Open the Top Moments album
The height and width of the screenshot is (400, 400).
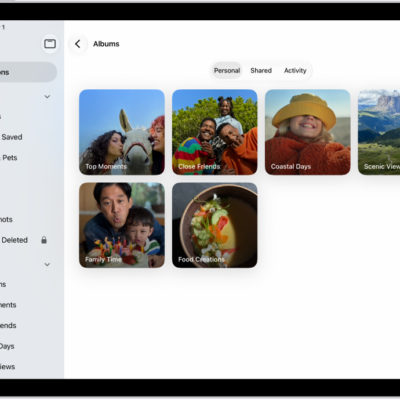(x=122, y=132)
